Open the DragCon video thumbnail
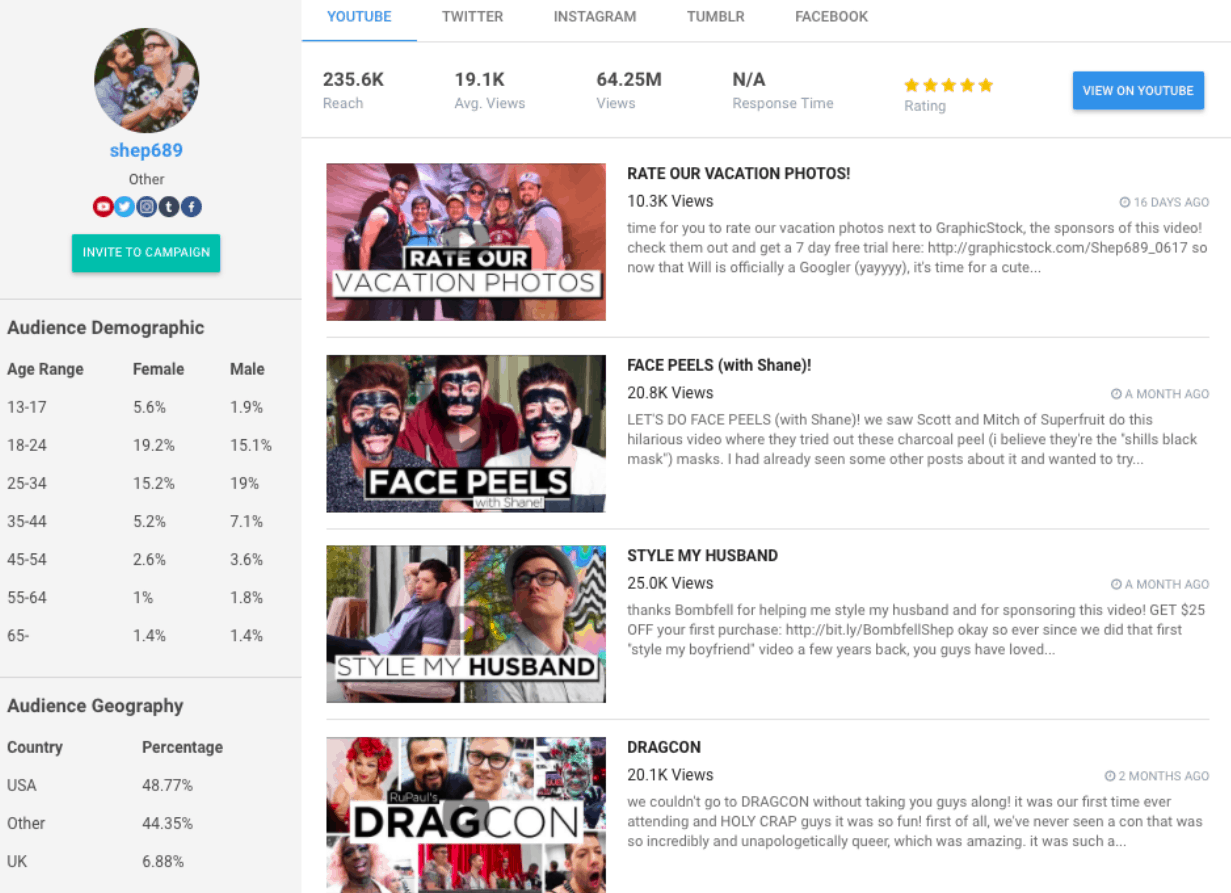 point(466,815)
